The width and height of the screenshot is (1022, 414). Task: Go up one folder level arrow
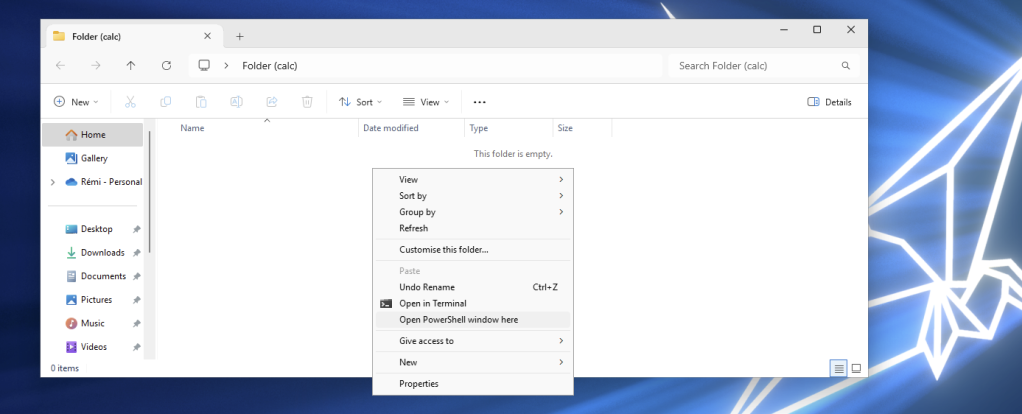(131, 65)
